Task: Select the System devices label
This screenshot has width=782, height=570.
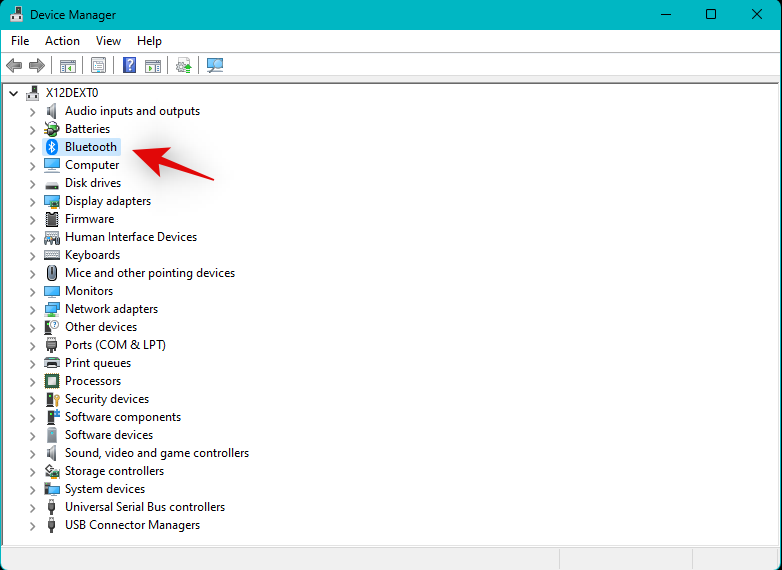Action: point(105,489)
